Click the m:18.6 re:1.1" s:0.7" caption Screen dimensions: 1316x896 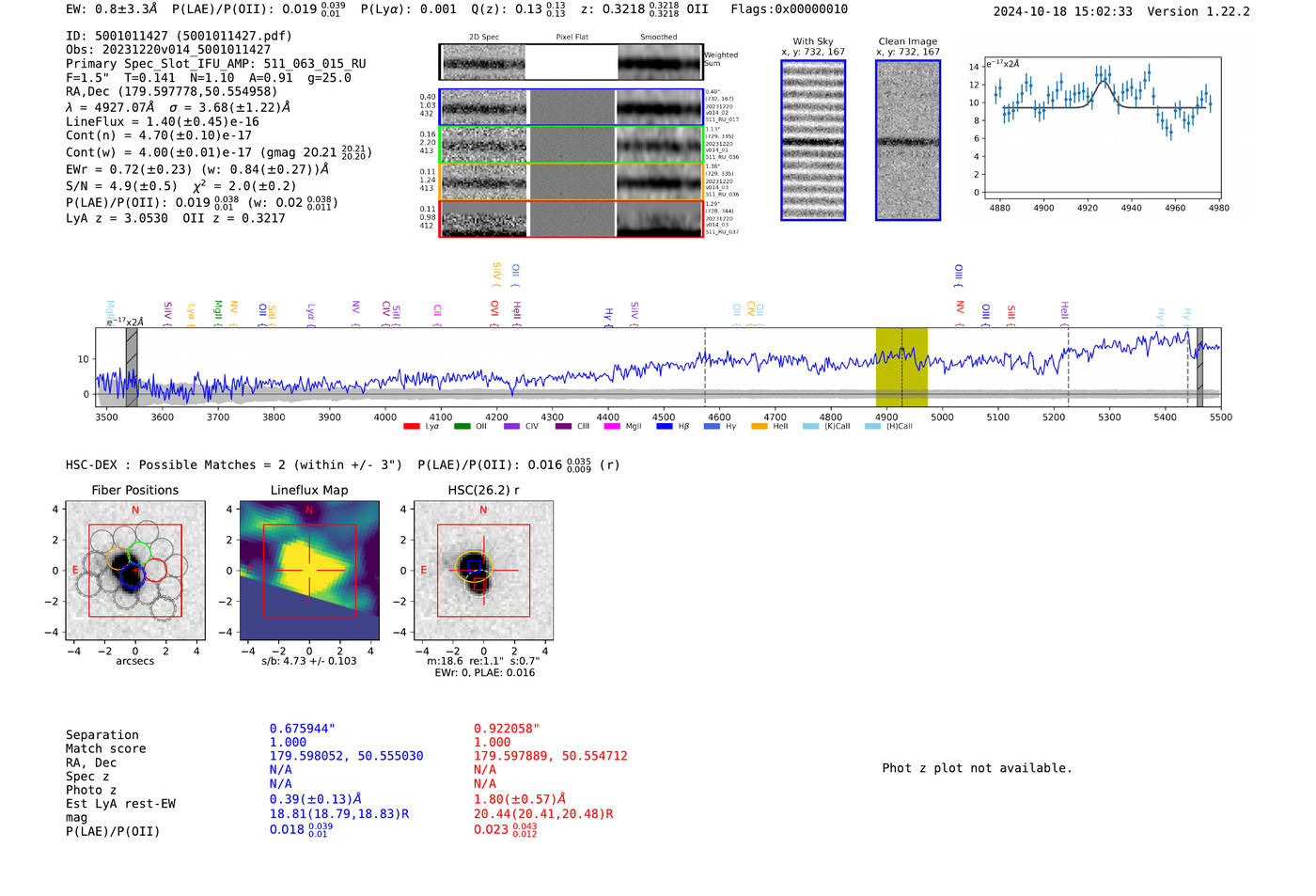point(483,661)
